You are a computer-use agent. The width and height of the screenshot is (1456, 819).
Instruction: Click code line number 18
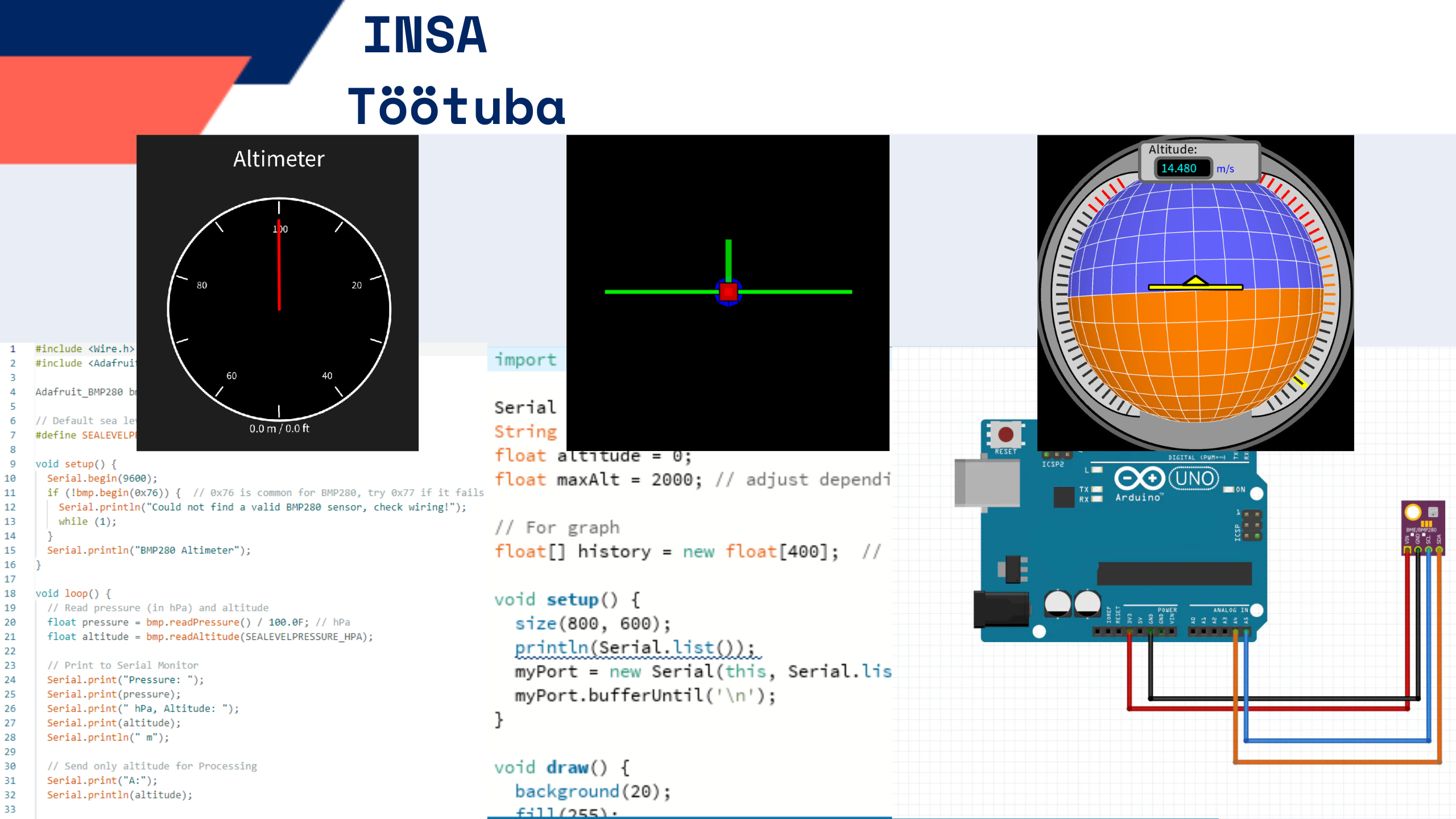10,593
